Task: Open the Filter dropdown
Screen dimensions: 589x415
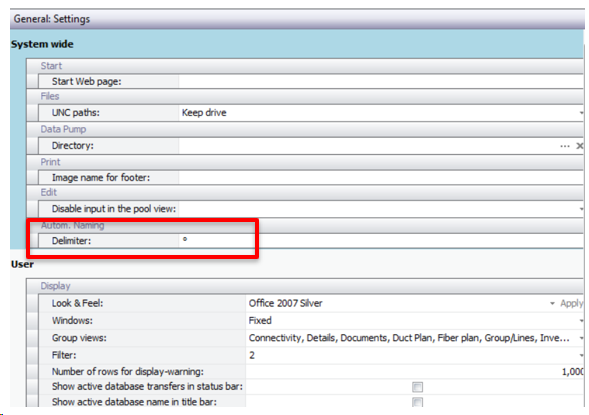Action: tap(581, 355)
